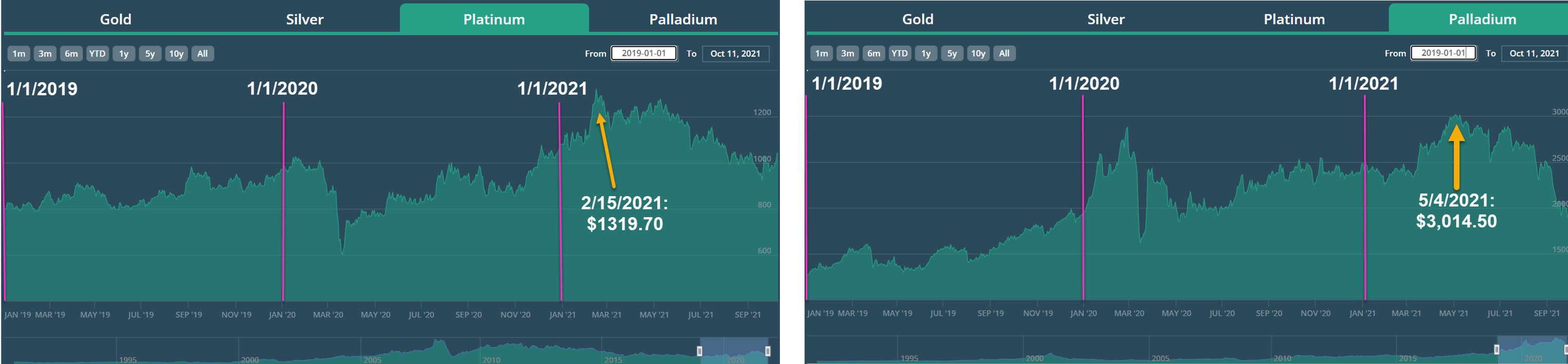The width and height of the screenshot is (1568, 364).
Task: Choose 3m range in left chart
Action: pos(45,53)
